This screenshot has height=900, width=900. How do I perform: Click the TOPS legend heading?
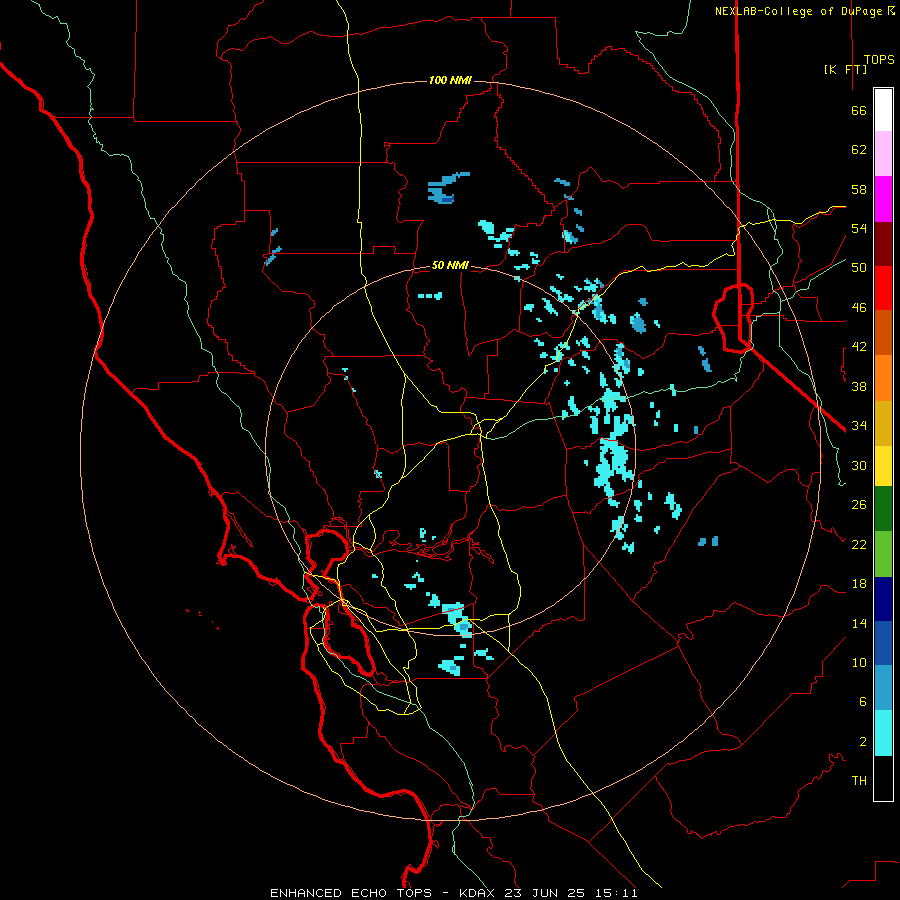click(x=879, y=59)
